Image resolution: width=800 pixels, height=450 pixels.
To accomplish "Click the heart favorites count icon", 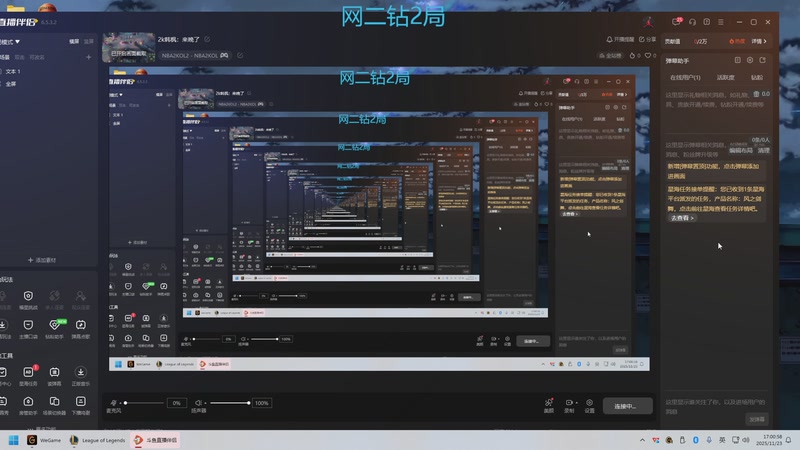I will 648,56.
